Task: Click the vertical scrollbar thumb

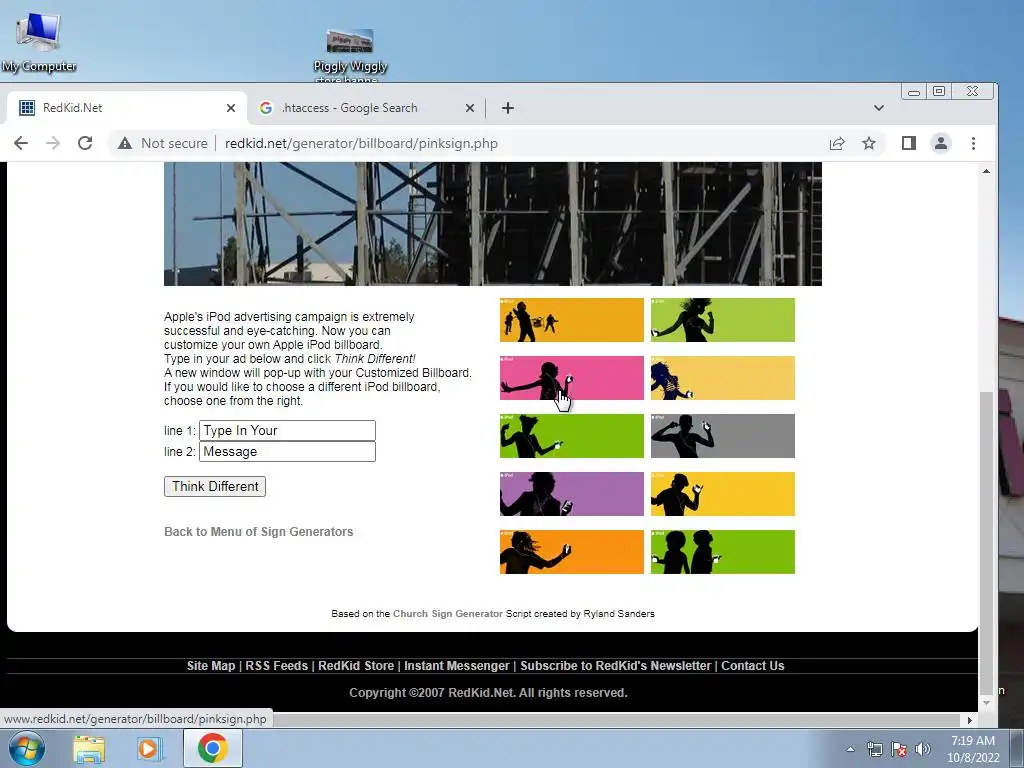Action: (x=986, y=543)
